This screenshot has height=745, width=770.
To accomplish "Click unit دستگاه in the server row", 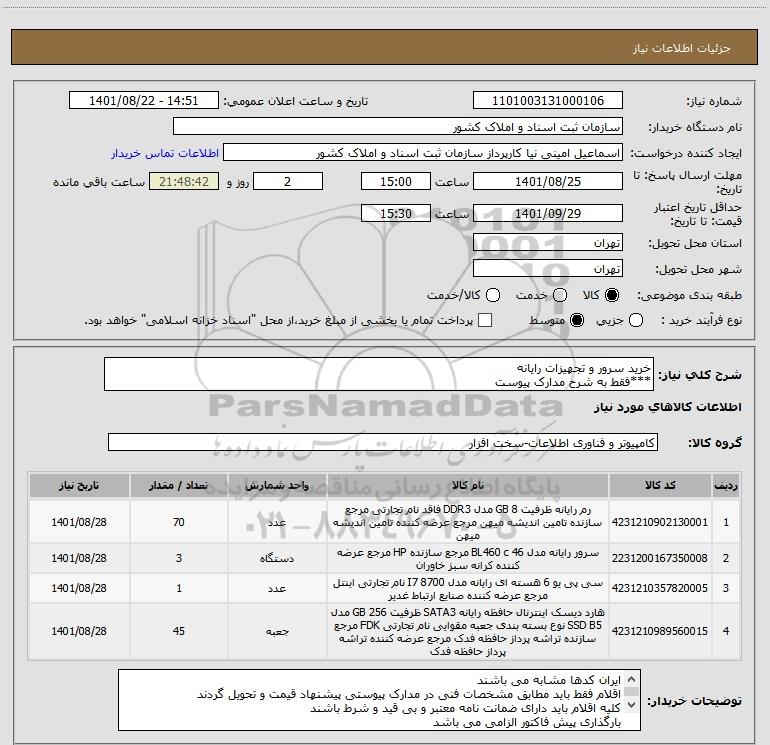I will pos(277,558).
